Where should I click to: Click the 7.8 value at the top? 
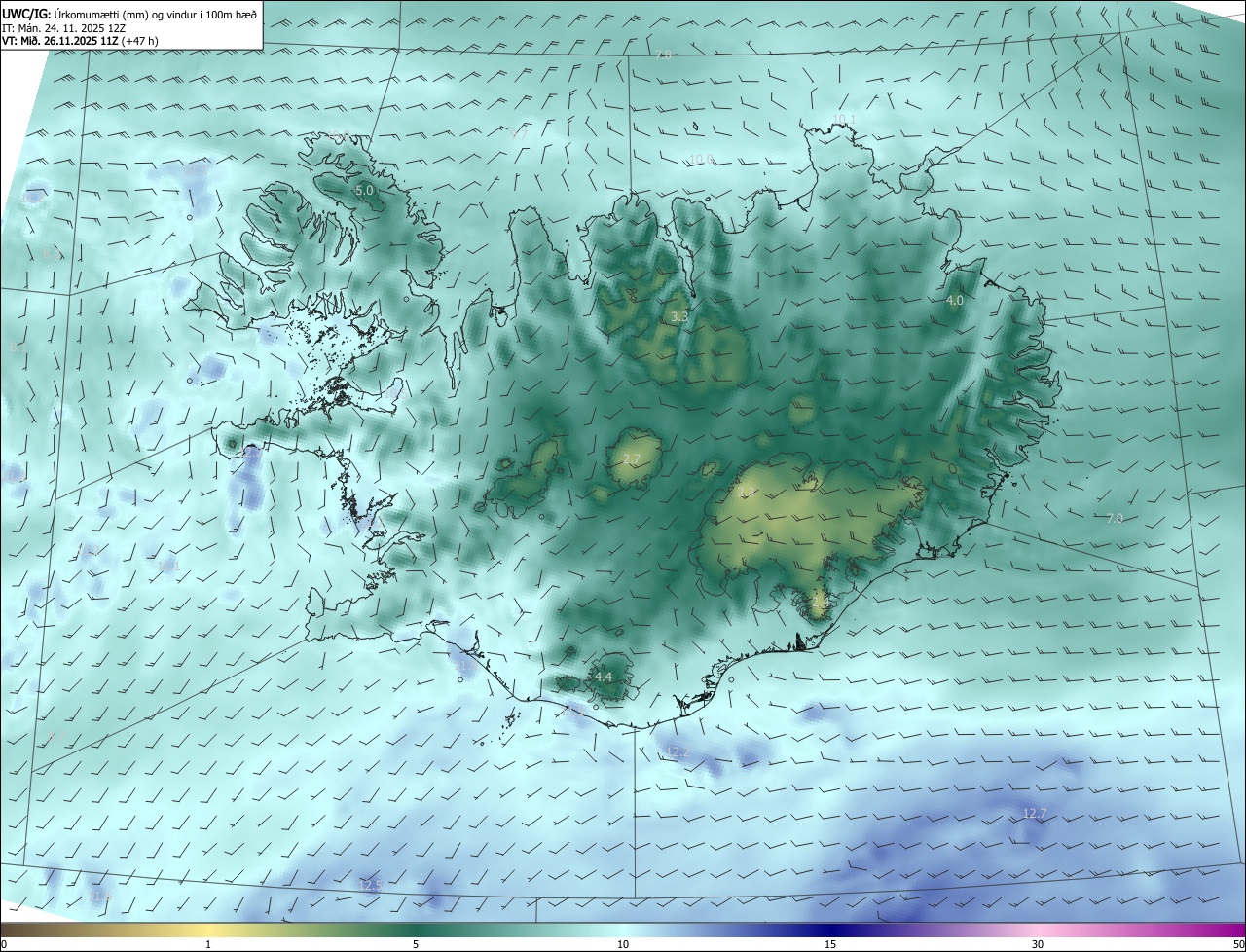click(663, 55)
